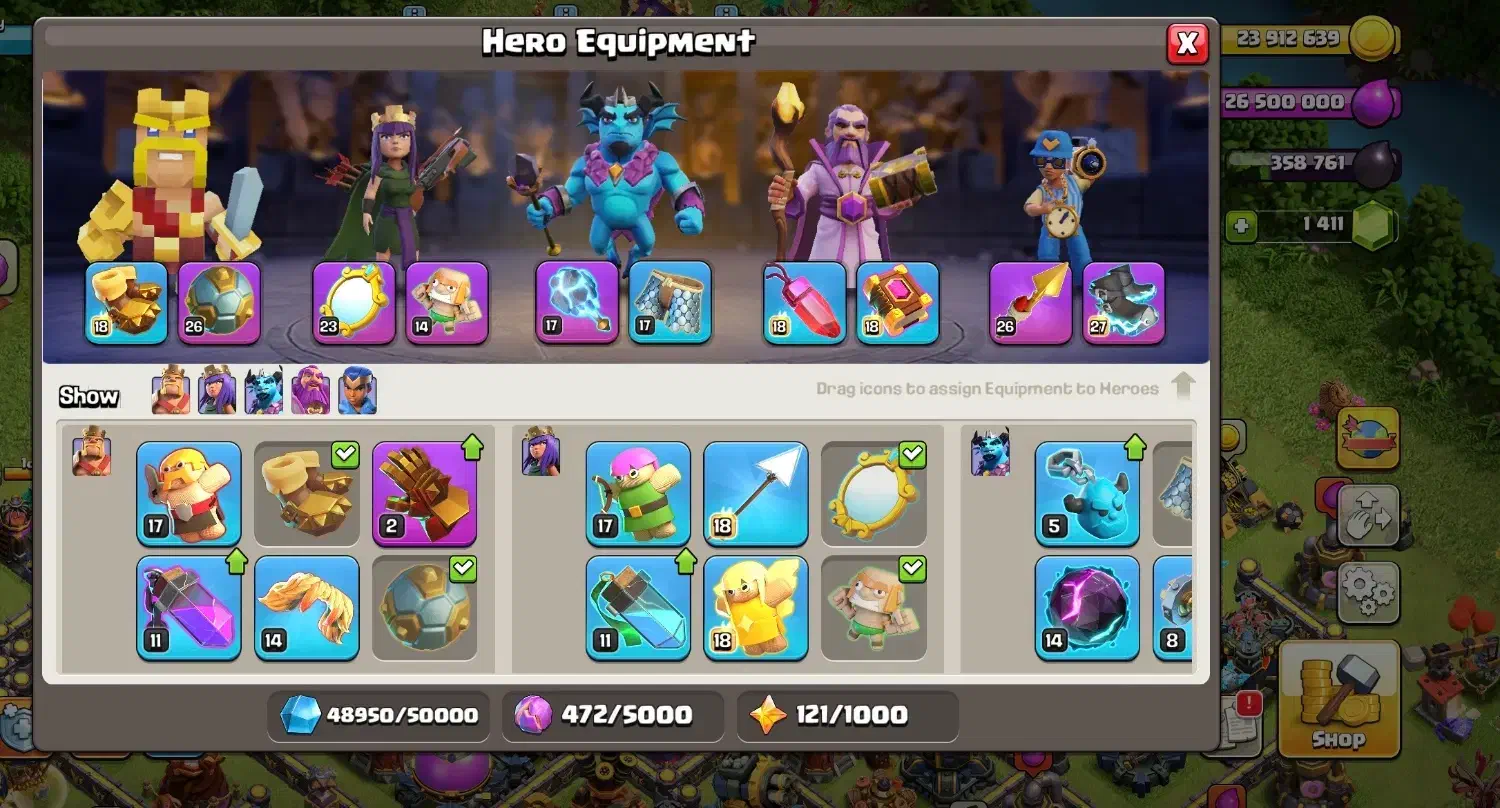
Task: Open Warden's equipped Eternal Tome slot level 18
Action: point(897,303)
